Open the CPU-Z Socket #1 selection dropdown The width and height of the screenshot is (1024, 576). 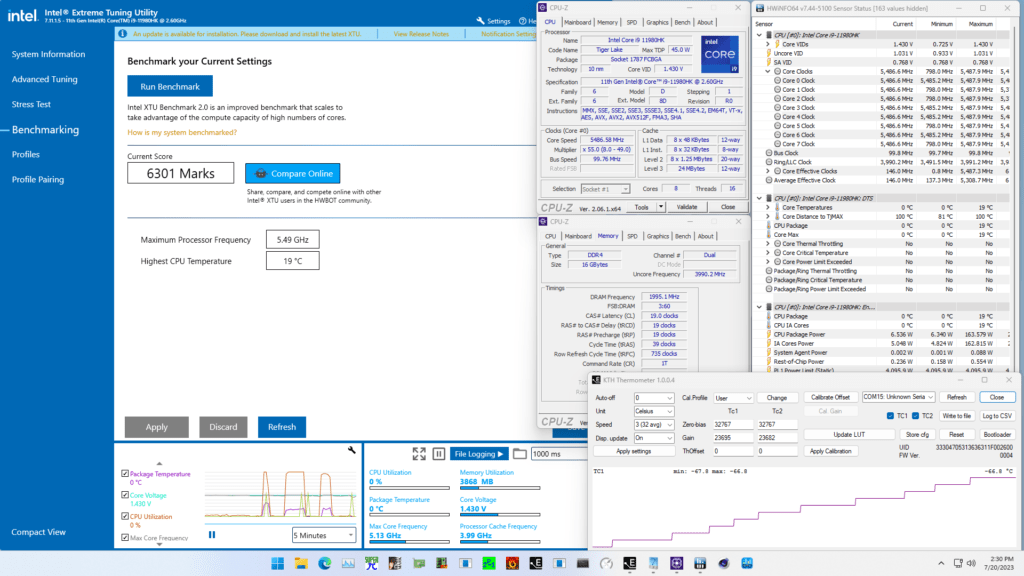(x=605, y=189)
